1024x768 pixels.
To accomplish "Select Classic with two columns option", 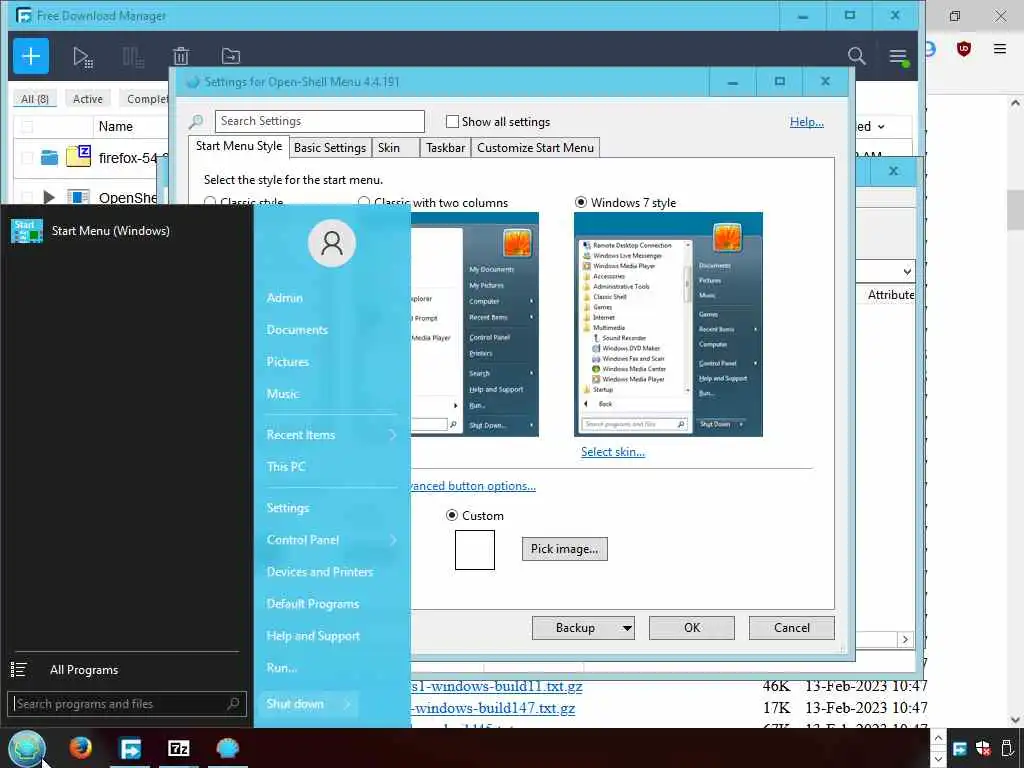I will [x=364, y=202].
